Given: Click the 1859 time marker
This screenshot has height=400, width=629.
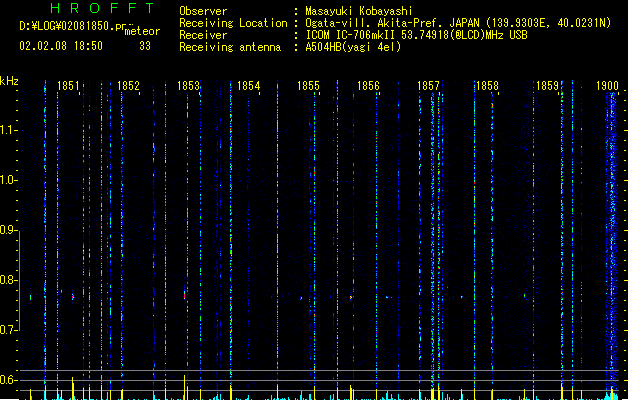Looking at the screenshot, I should (547, 86).
